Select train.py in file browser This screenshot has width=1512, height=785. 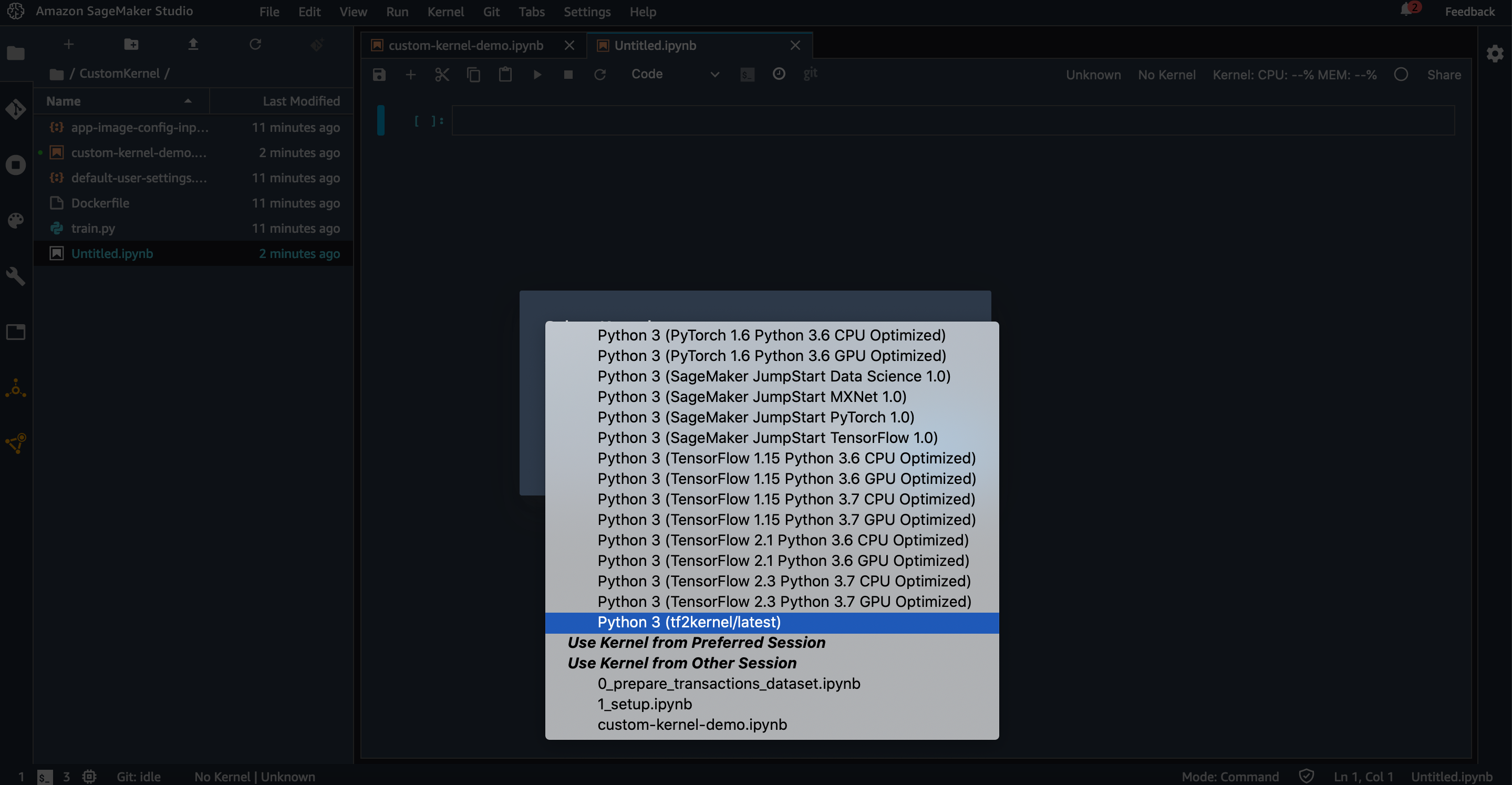click(194, 229)
